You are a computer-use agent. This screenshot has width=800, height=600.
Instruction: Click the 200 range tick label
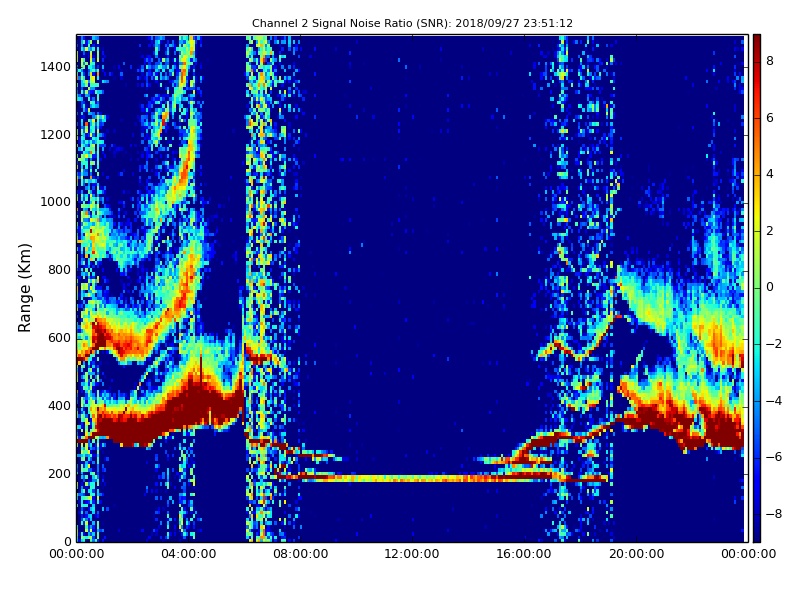pos(59,473)
